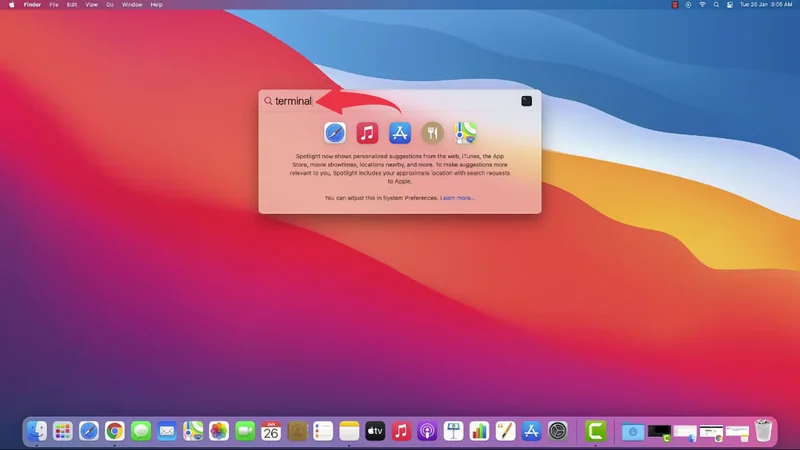The width and height of the screenshot is (800, 450).
Task: Expand the Wi-Fi status menu
Action: tap(702, 5)
